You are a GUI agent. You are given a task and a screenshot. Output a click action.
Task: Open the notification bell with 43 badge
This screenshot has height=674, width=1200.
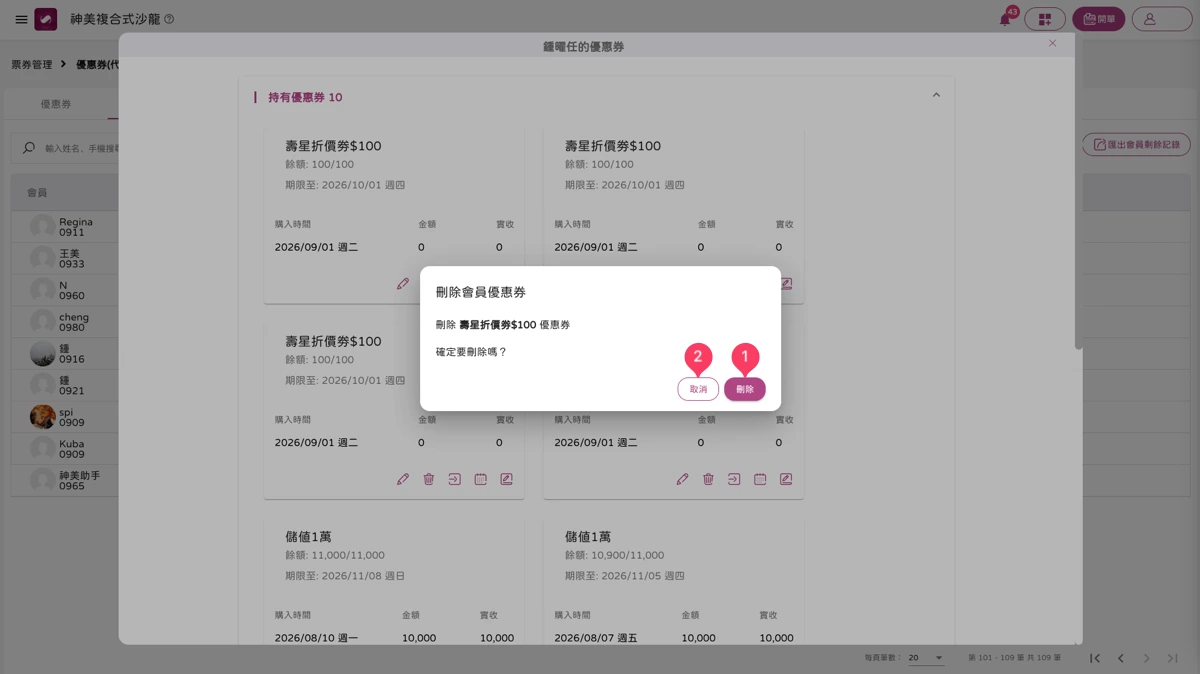tap(1005, 19)
